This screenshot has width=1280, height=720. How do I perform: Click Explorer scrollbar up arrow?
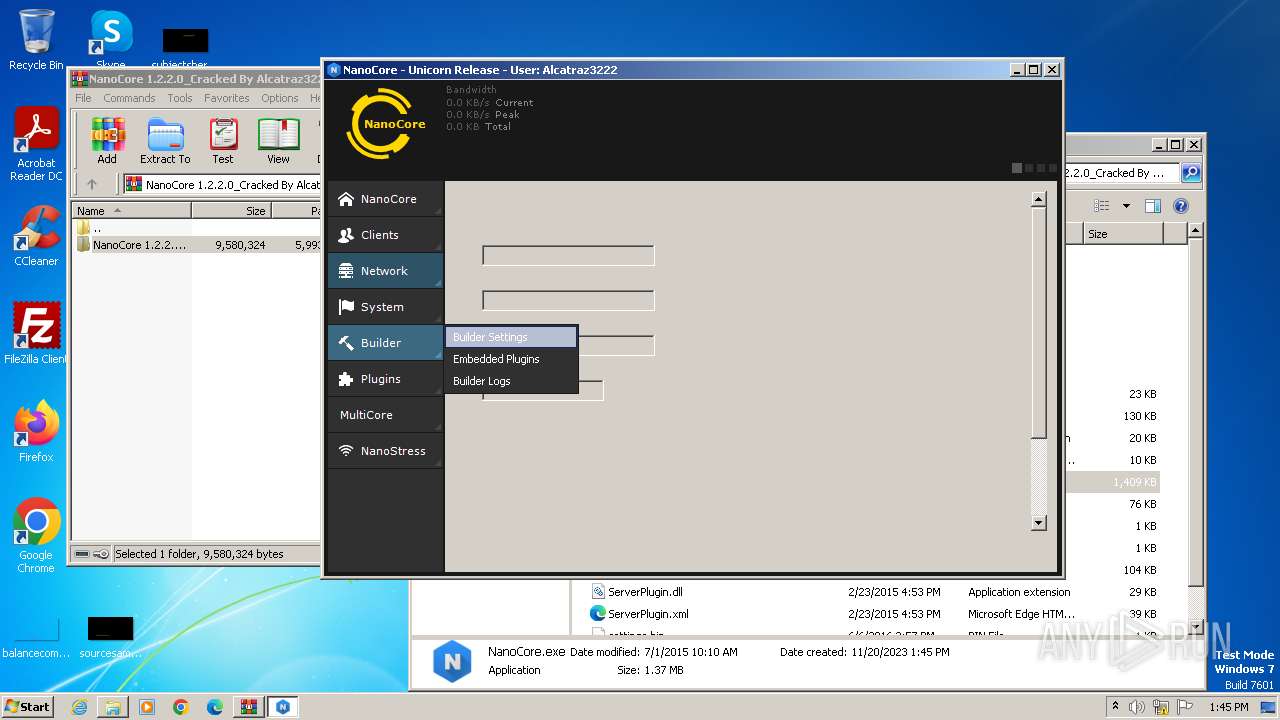(1195, 232)
